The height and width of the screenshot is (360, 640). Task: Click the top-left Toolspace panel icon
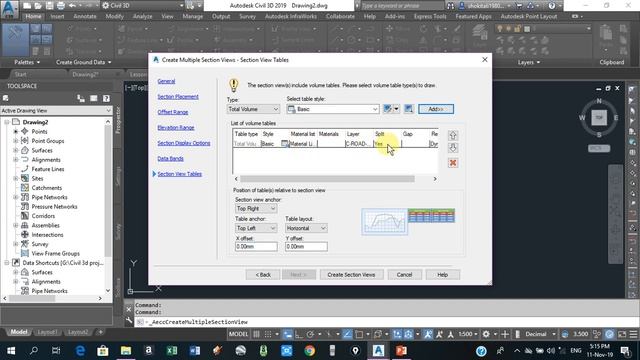coord(6,98)
